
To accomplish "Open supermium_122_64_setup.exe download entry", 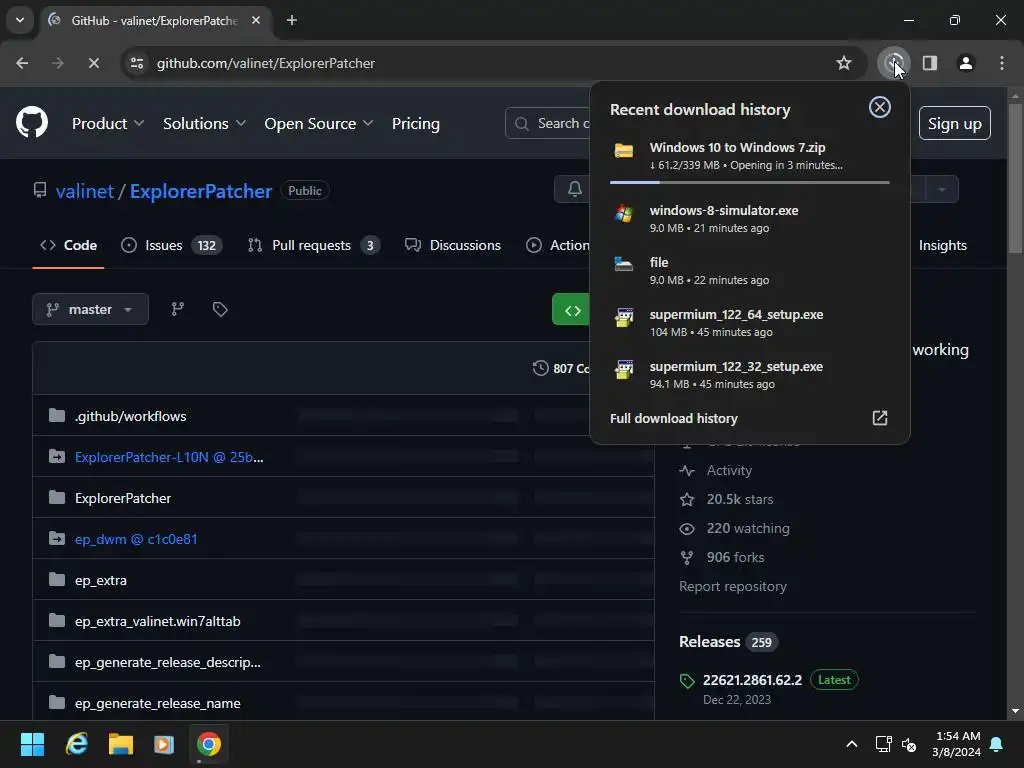I will coord(750,323).
